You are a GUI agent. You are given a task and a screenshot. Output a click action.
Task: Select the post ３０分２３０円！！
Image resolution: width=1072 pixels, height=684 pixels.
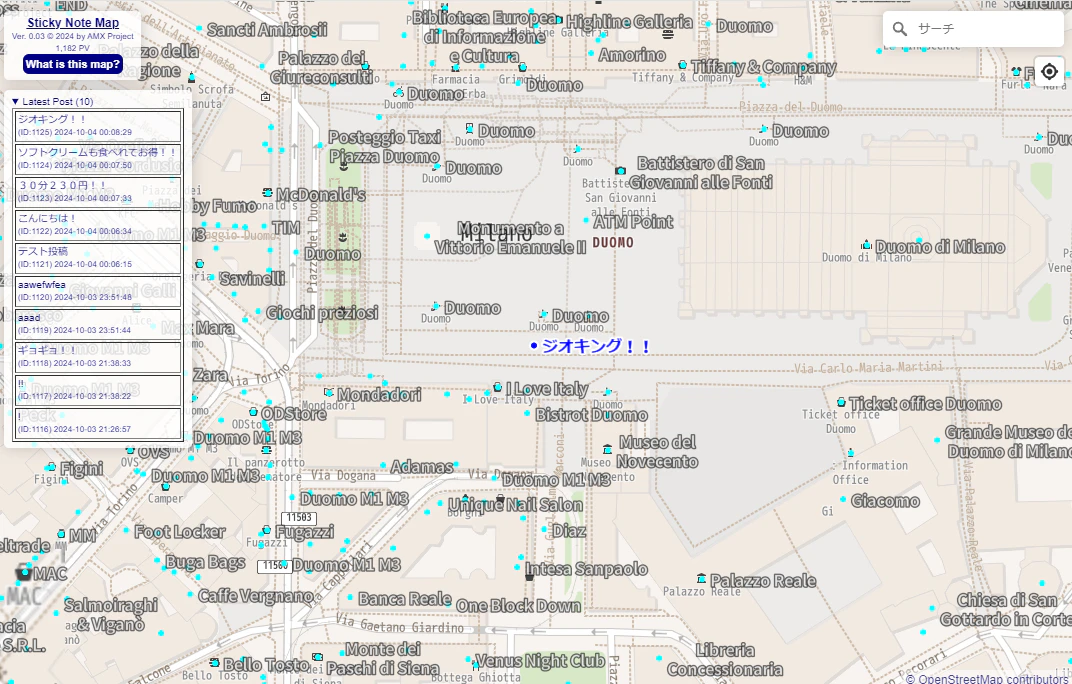click(98, 192)
